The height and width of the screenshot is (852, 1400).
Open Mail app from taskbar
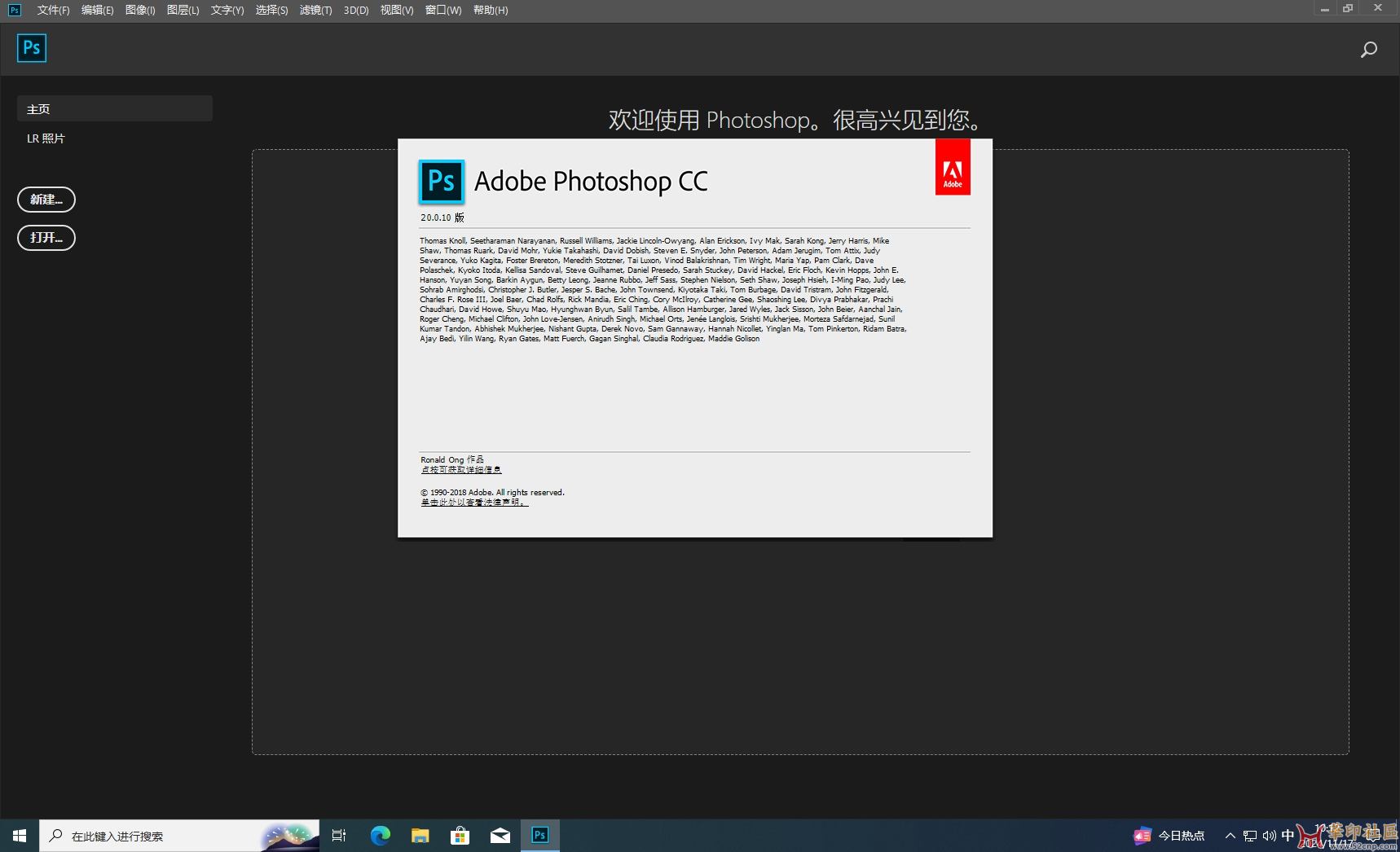click(500, 836)
